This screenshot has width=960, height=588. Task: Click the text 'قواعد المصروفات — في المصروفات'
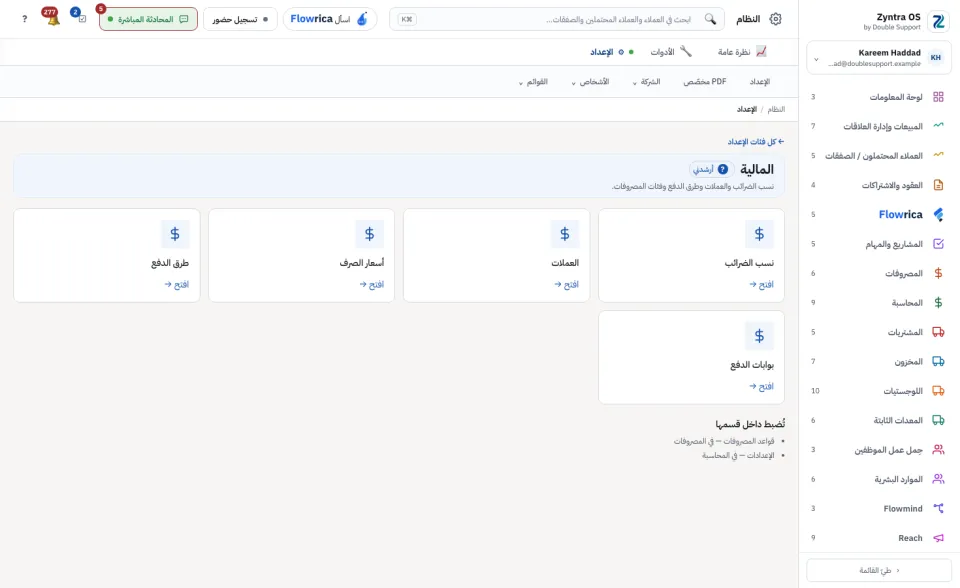click(724, 441)
